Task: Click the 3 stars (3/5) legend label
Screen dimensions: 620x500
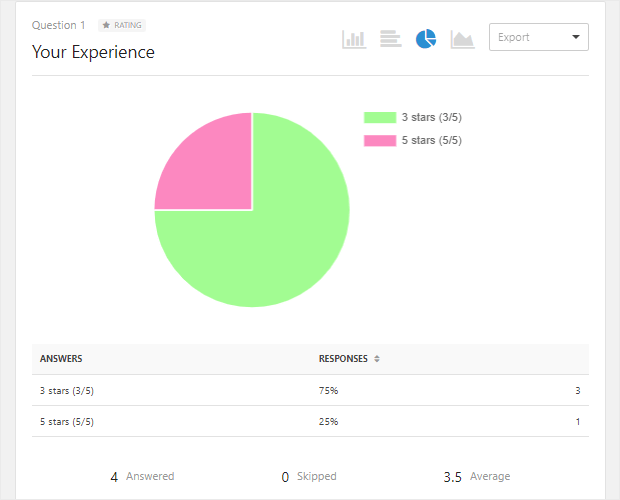Action: (x=431, y=117)
